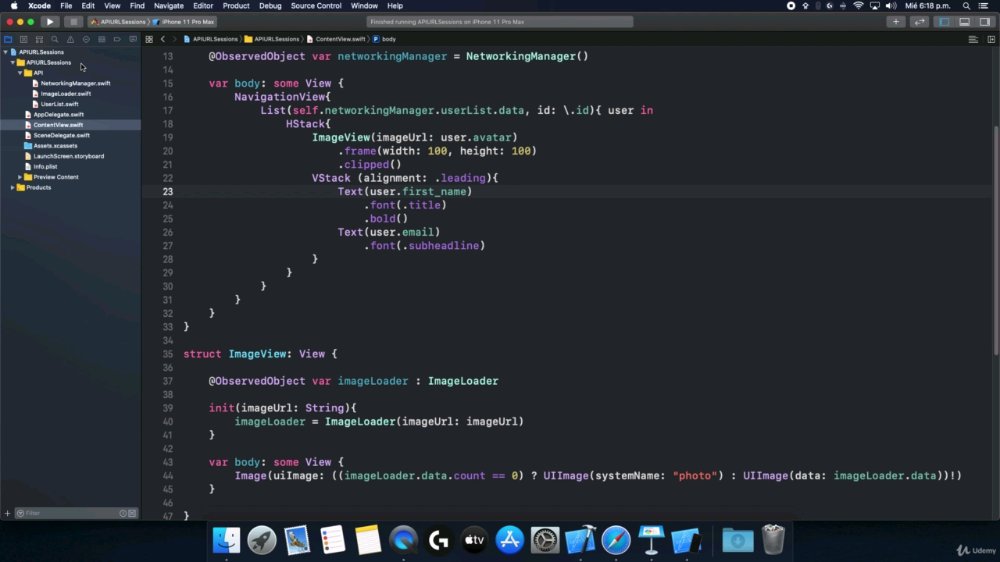Show the Find navigator search icon
This screenshot has width=1000, height=562.
coord(54,40)
